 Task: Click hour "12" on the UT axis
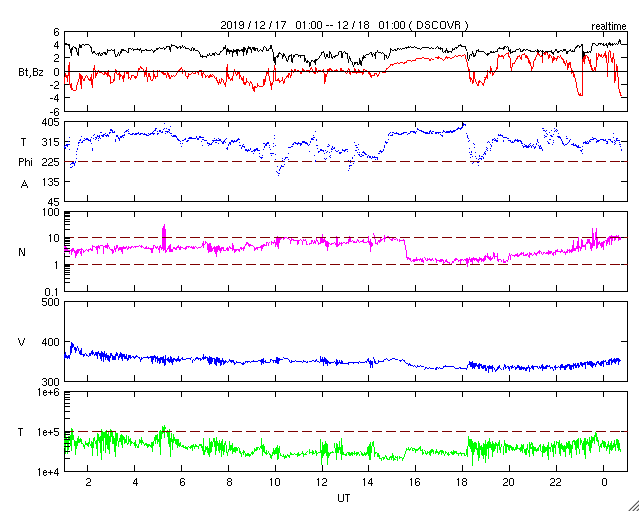(322, 482)
